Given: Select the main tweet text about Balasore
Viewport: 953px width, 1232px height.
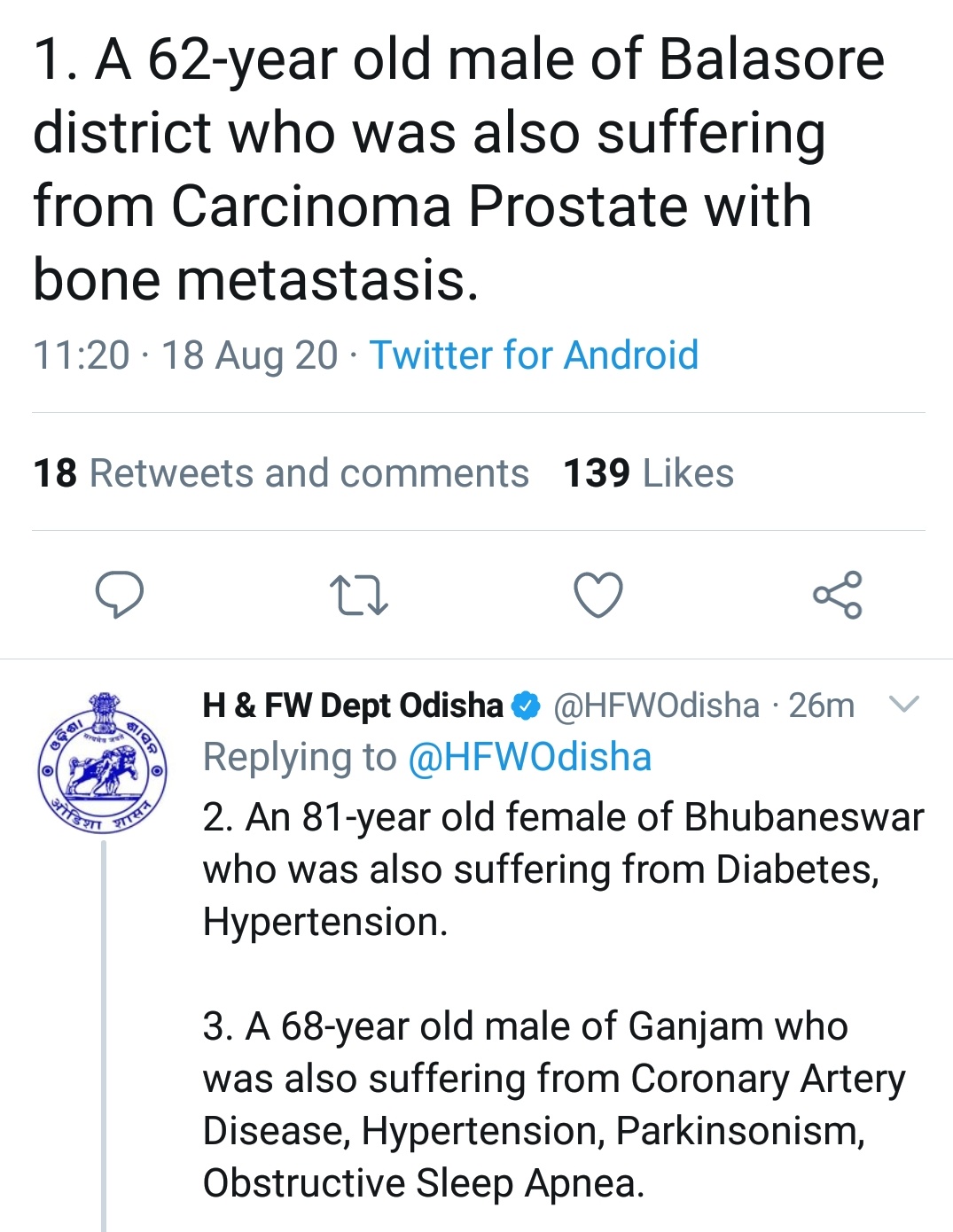Looking at the screenshot, I should coord(443,168).
